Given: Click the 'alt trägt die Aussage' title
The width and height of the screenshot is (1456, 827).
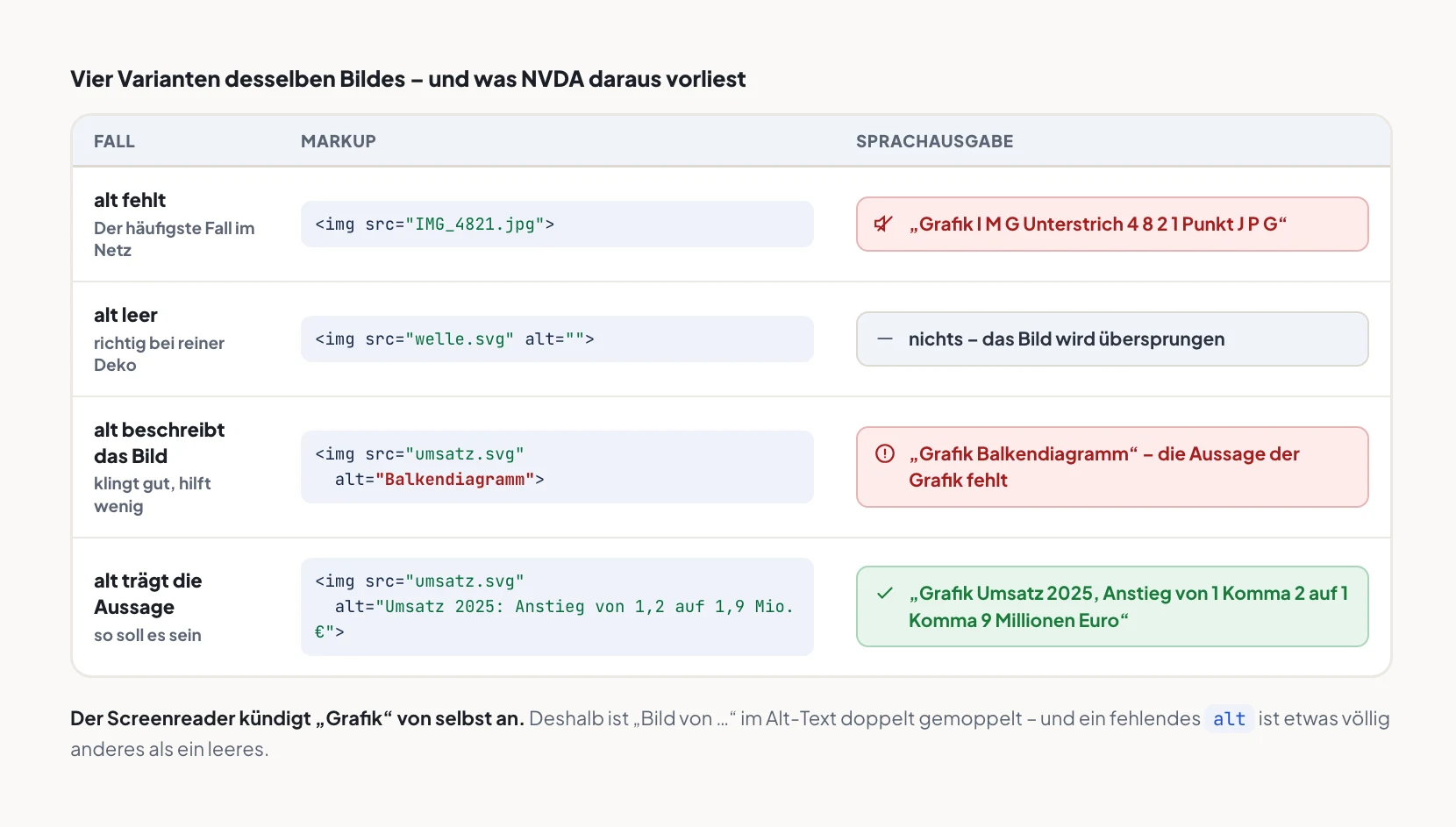Looking at the screenshot, I should [147, 594].
